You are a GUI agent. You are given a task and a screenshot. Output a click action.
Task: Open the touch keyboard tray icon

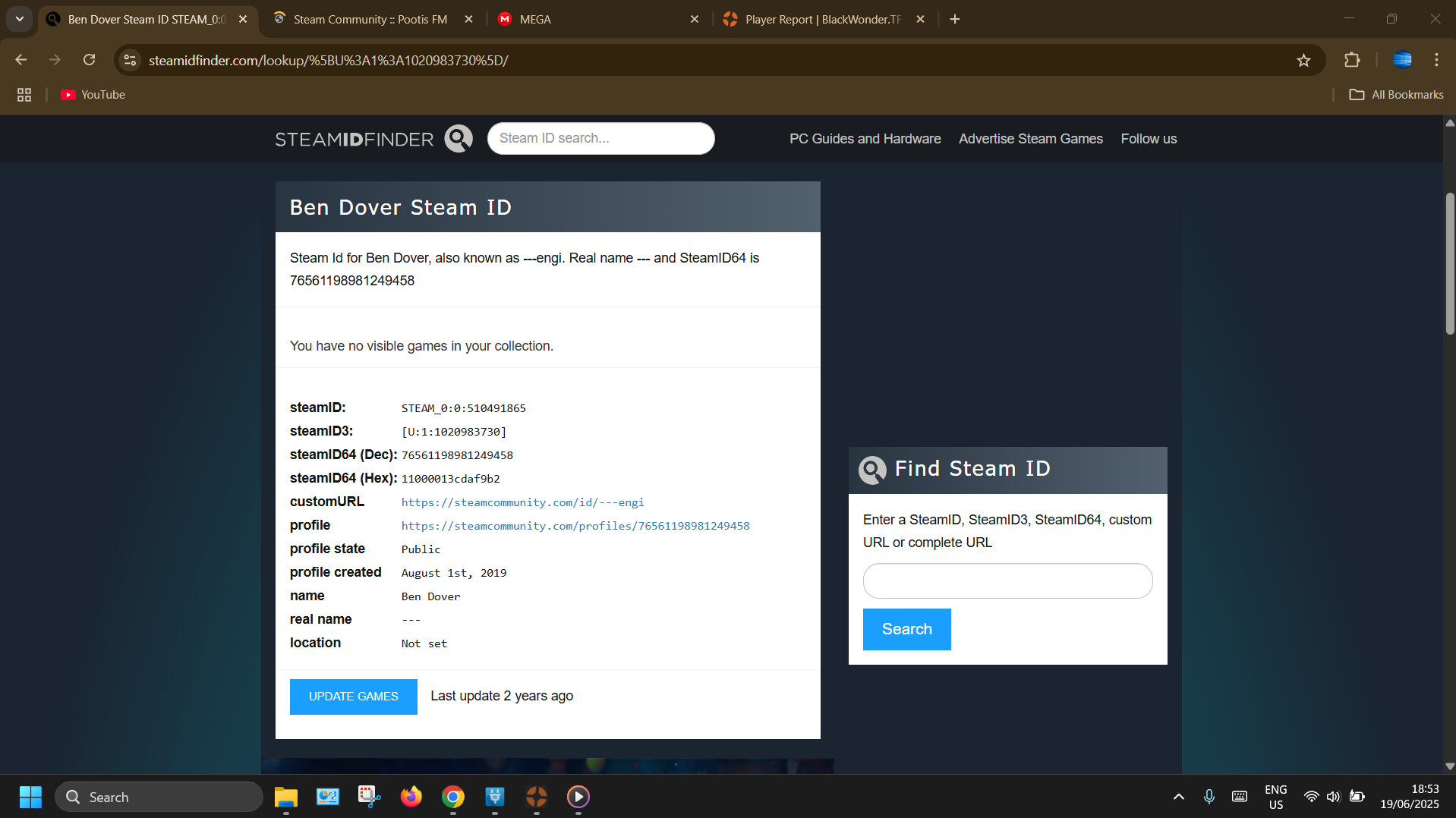click(1240, 797)
